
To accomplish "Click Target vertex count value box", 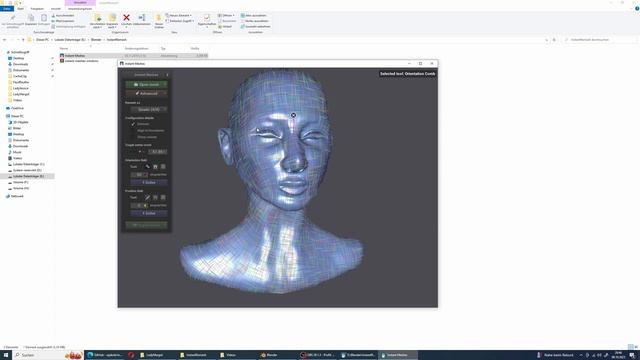I will click(x=158, y=151).
